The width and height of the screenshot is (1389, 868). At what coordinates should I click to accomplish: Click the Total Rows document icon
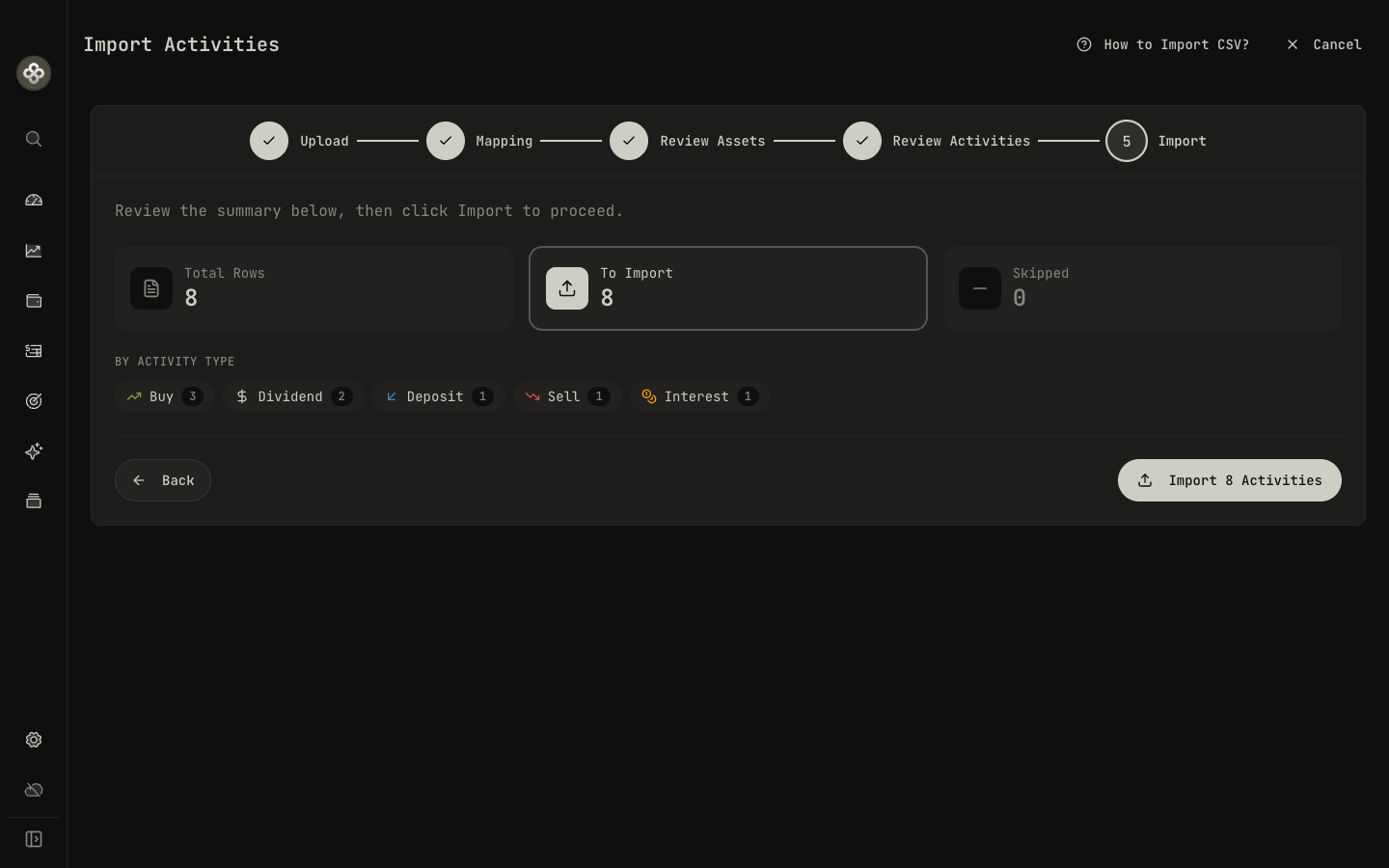[151, 288]
